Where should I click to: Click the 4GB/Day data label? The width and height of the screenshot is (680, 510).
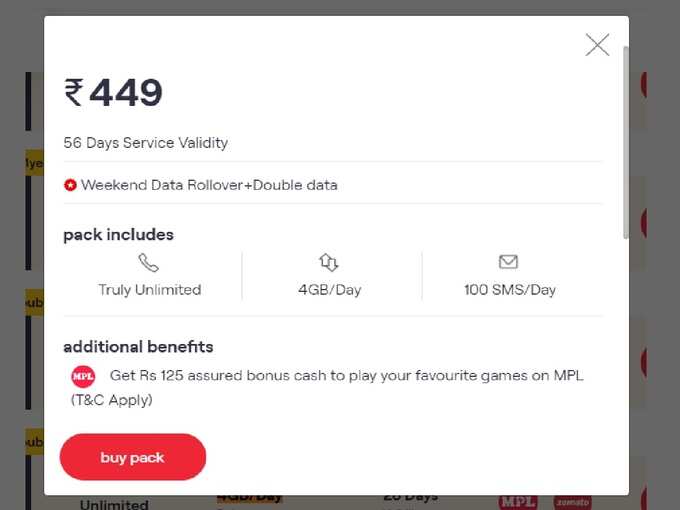coord(330,290)
